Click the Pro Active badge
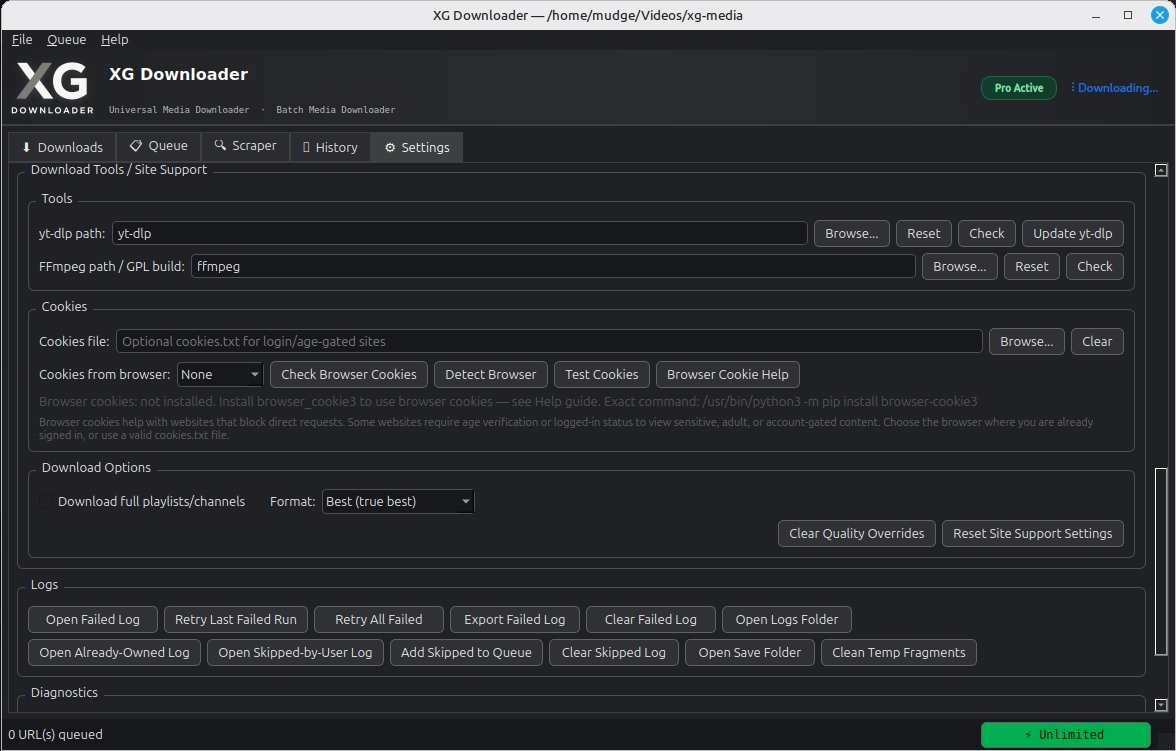 pyautogui.click(x=1018, y=88)
